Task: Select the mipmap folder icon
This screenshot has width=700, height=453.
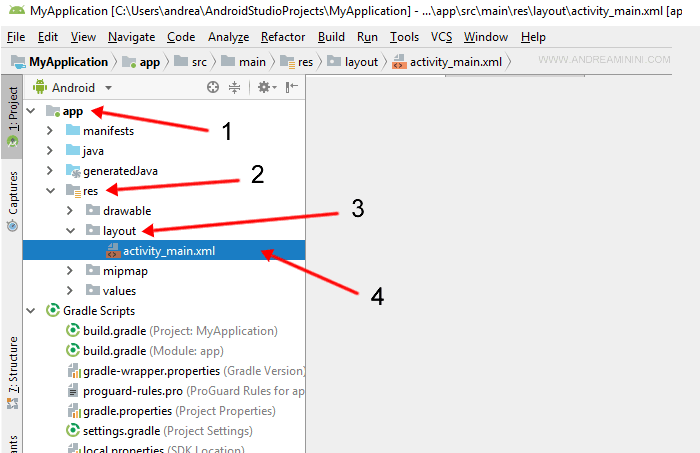Action: tap(93, 270)
